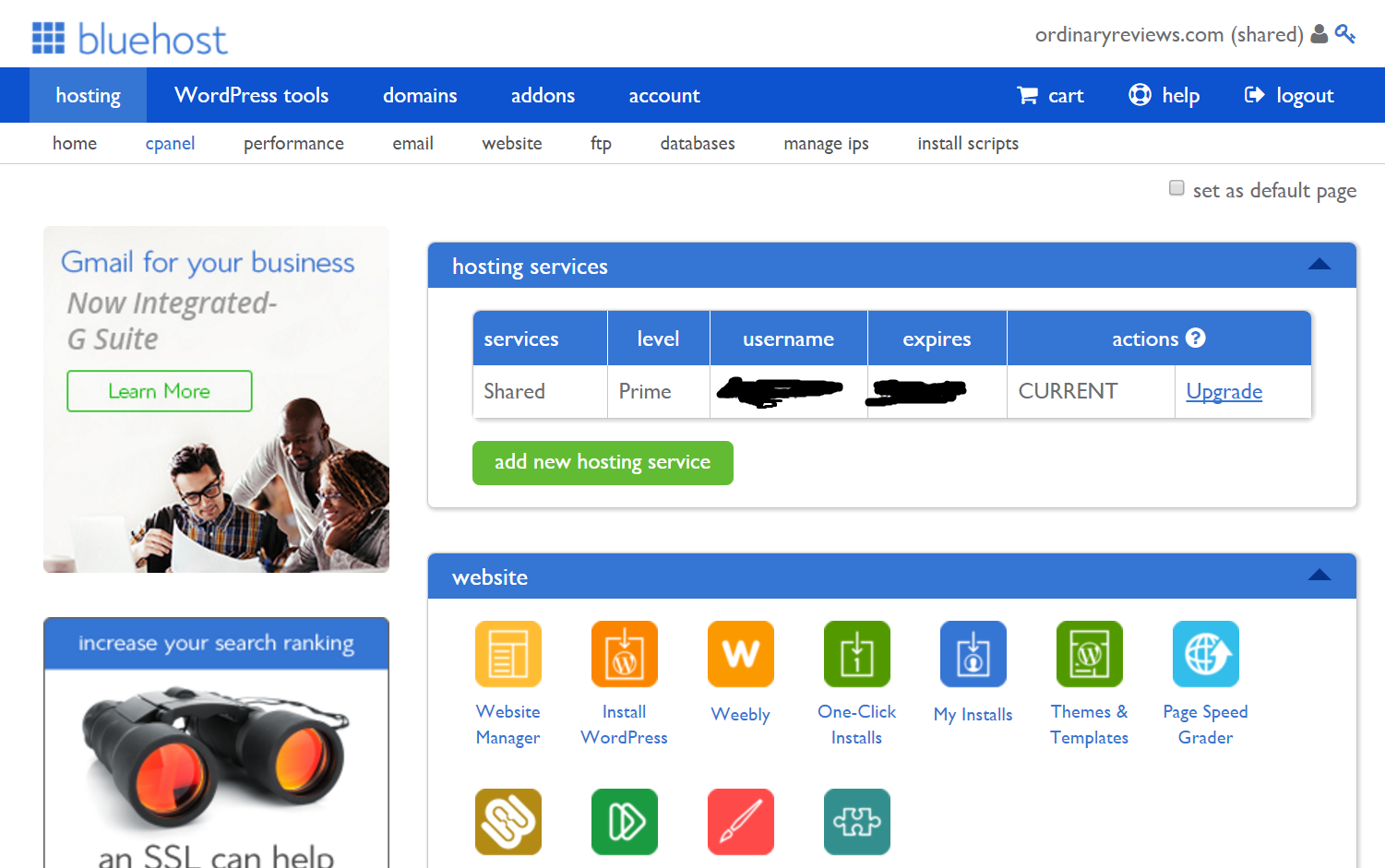This screenshot has width=1385, height=868.
Task: Click the CURRENT status cell
Action: [x=1091, y=392]
